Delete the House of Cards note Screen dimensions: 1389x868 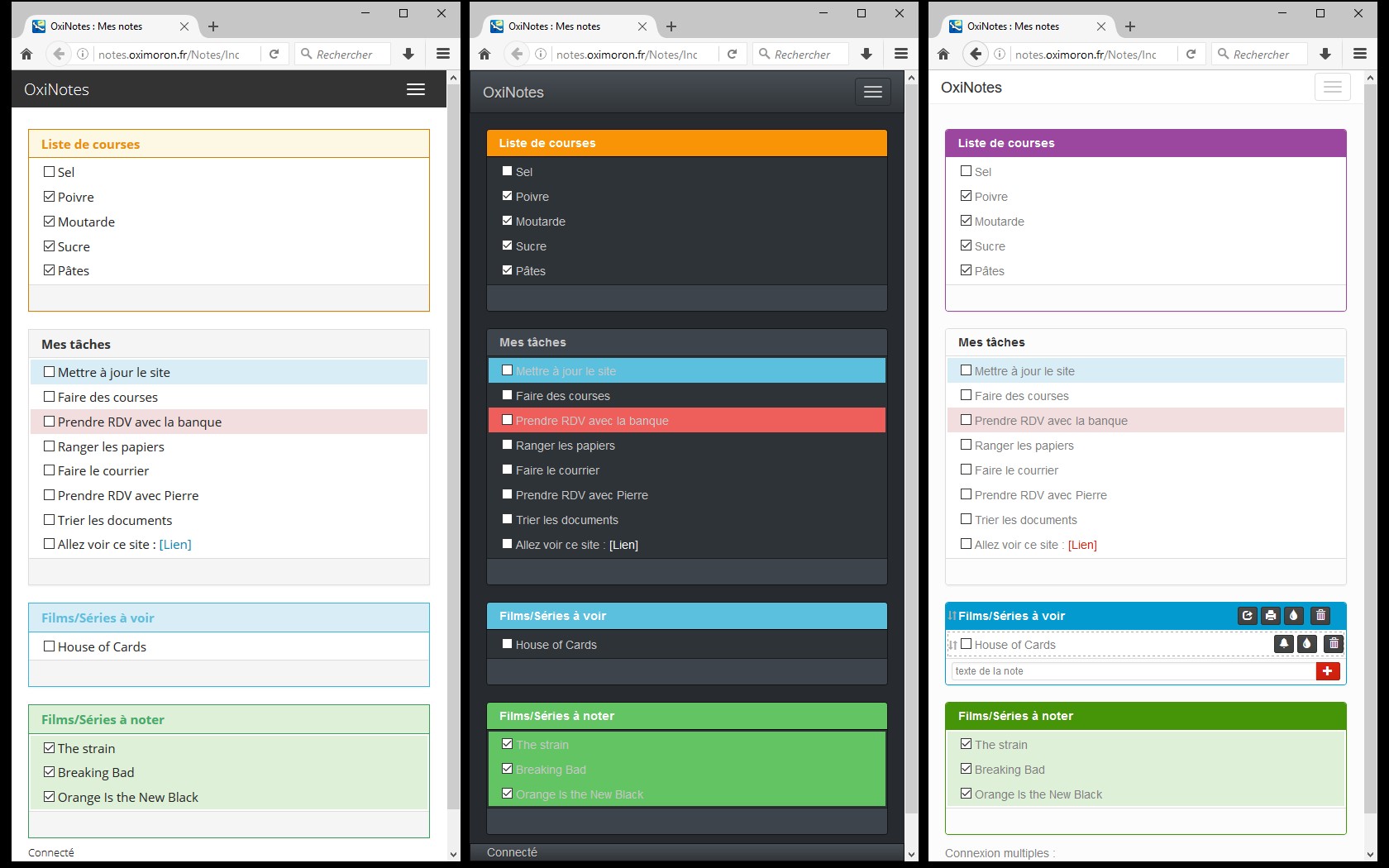(x=1334, y=644)
